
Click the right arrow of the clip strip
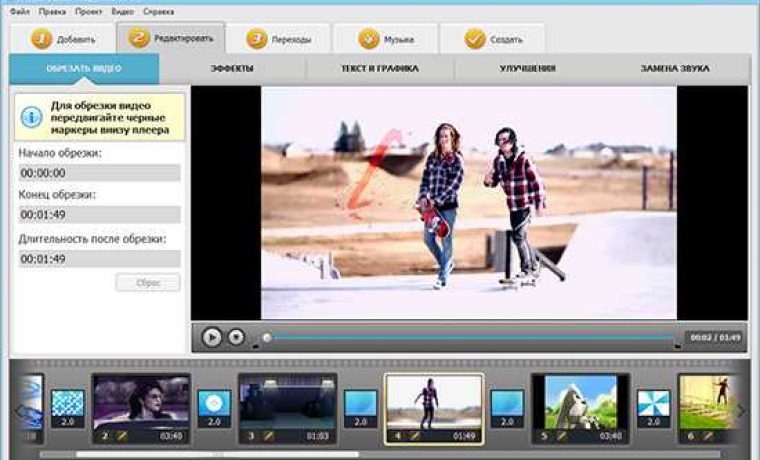click(x=740, y=411)
